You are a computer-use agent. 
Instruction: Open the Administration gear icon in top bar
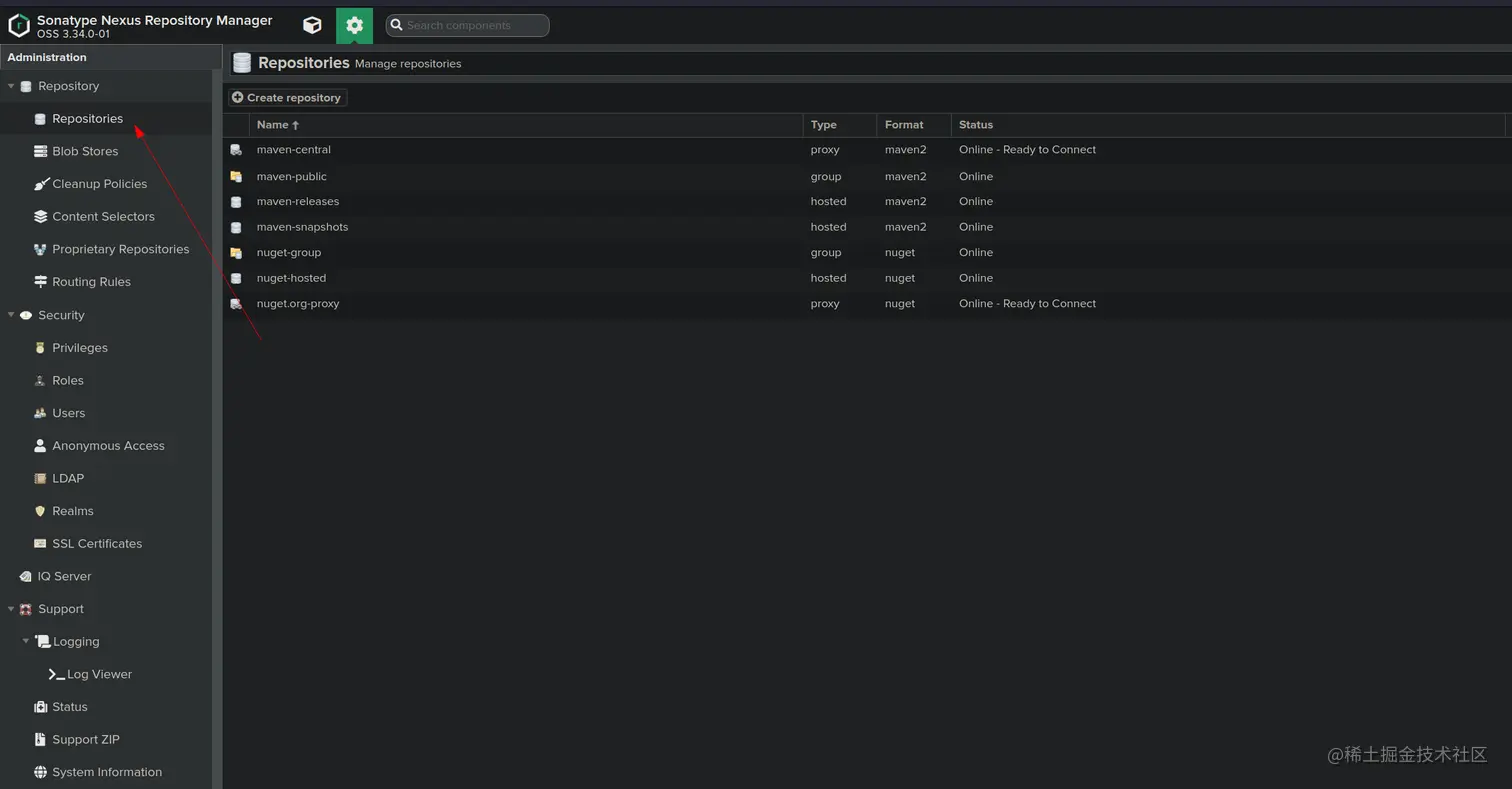(355, 25)
